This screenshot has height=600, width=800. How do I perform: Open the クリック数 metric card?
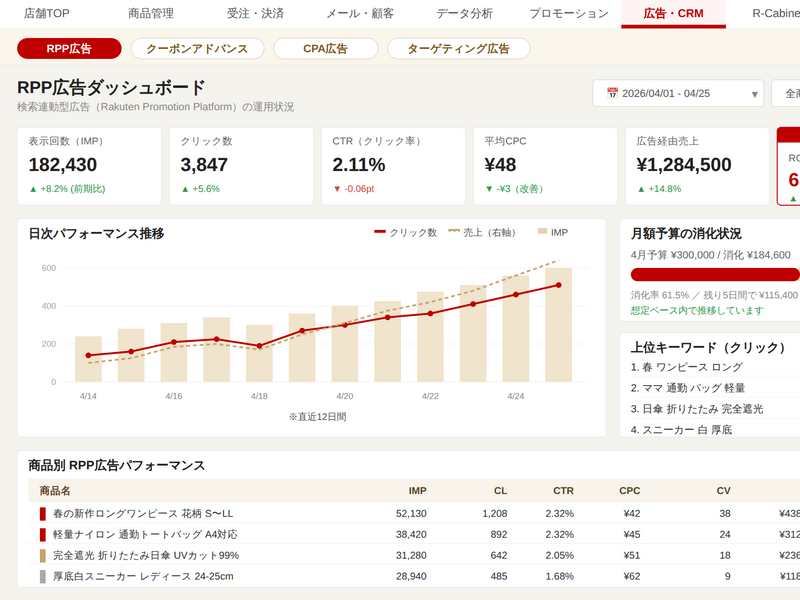coord(241,166)
